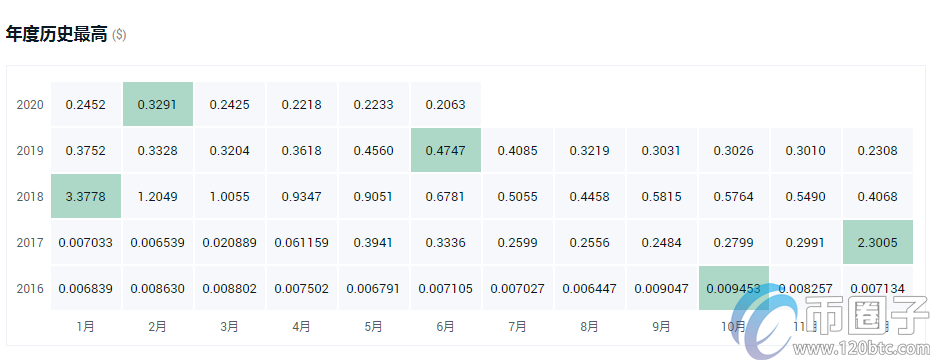The width and height of the screenshot is (930, 360).
Task: Click the 1月 column label
Action: coord(85,326)
